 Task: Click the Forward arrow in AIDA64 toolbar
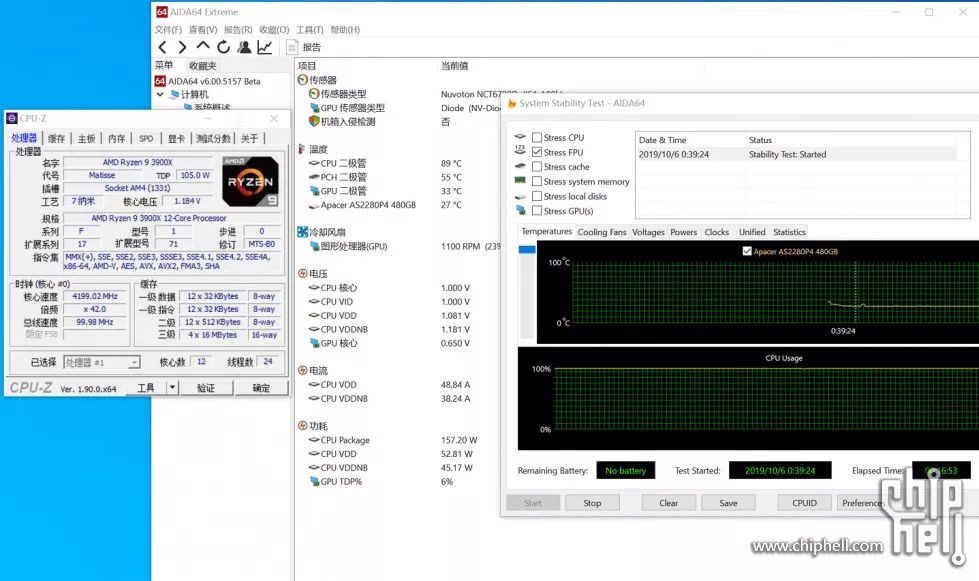point(182,47)
